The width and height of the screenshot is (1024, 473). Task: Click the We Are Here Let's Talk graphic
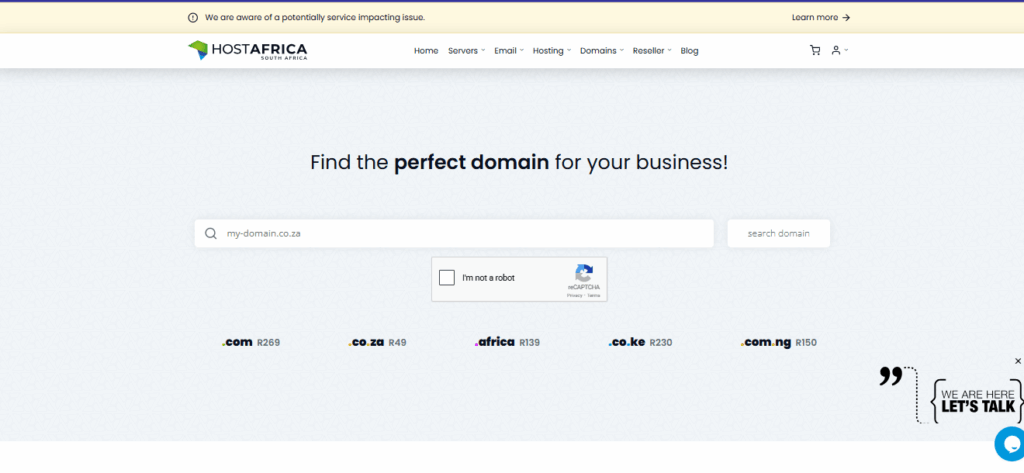977,400
